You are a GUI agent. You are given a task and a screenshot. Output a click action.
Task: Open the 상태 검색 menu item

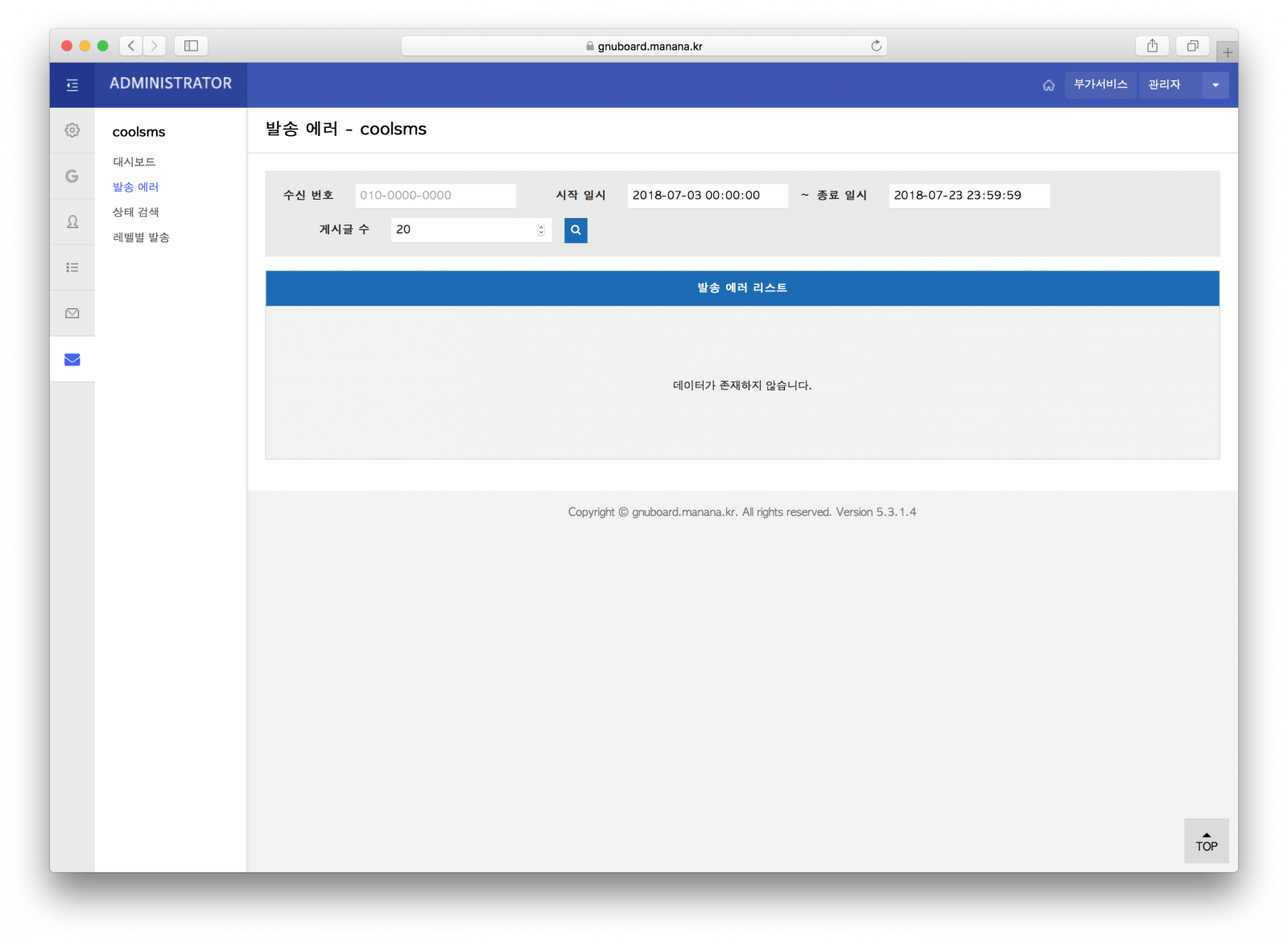(x=135, y=212)
